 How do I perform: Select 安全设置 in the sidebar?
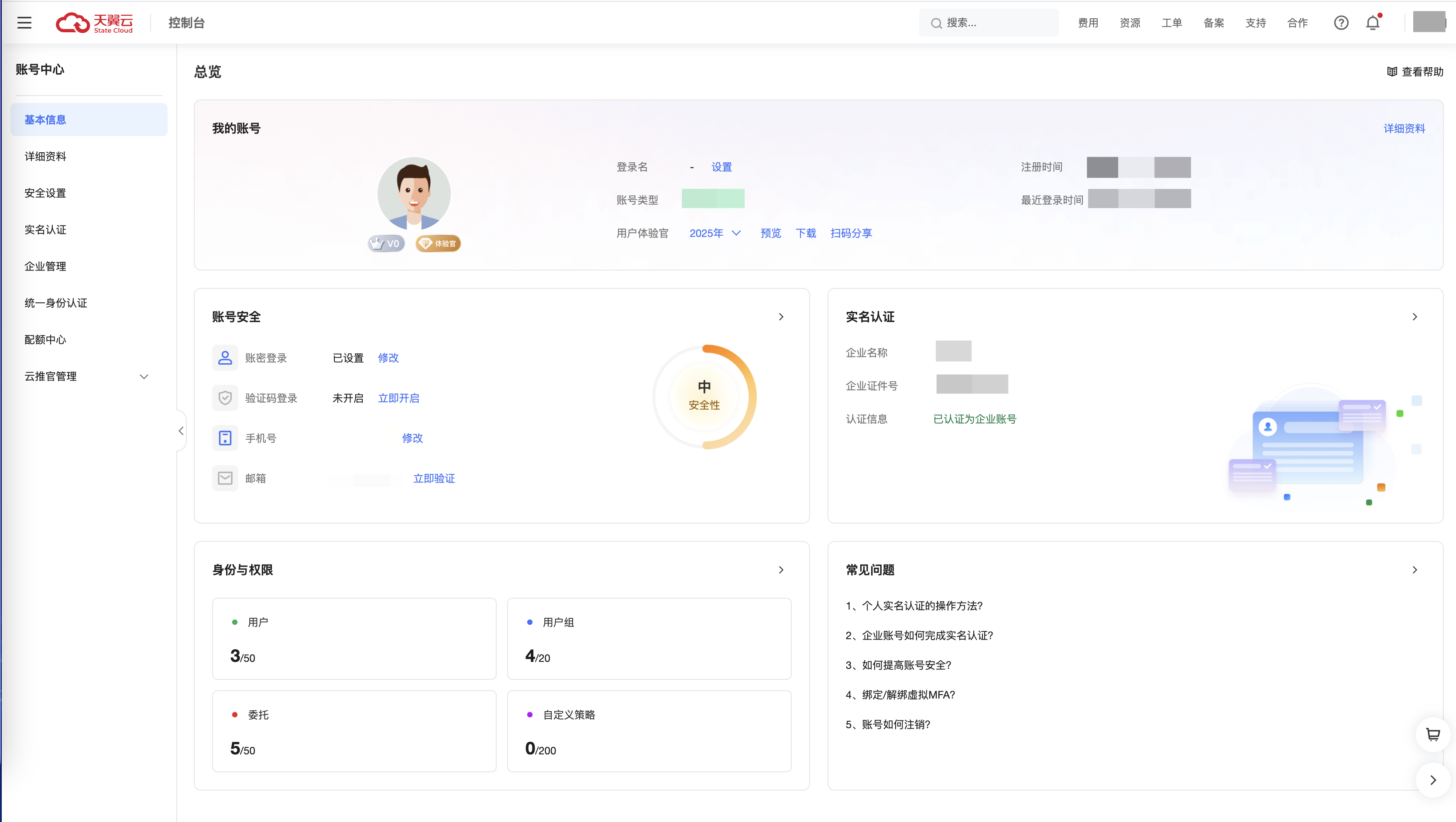click(45, 193)
